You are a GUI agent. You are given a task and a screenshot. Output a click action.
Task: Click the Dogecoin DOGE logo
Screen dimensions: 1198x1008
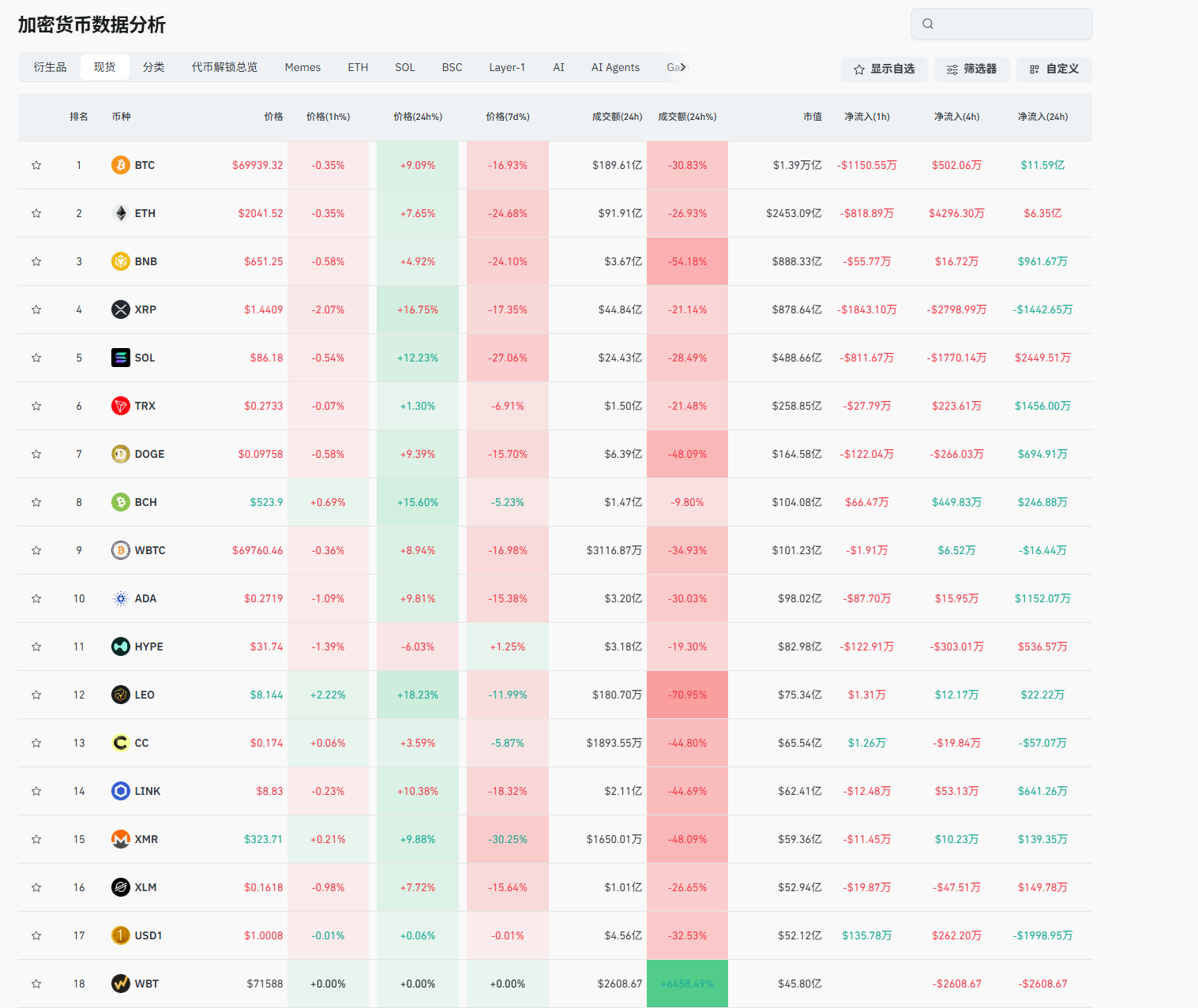tap(120, 454)
